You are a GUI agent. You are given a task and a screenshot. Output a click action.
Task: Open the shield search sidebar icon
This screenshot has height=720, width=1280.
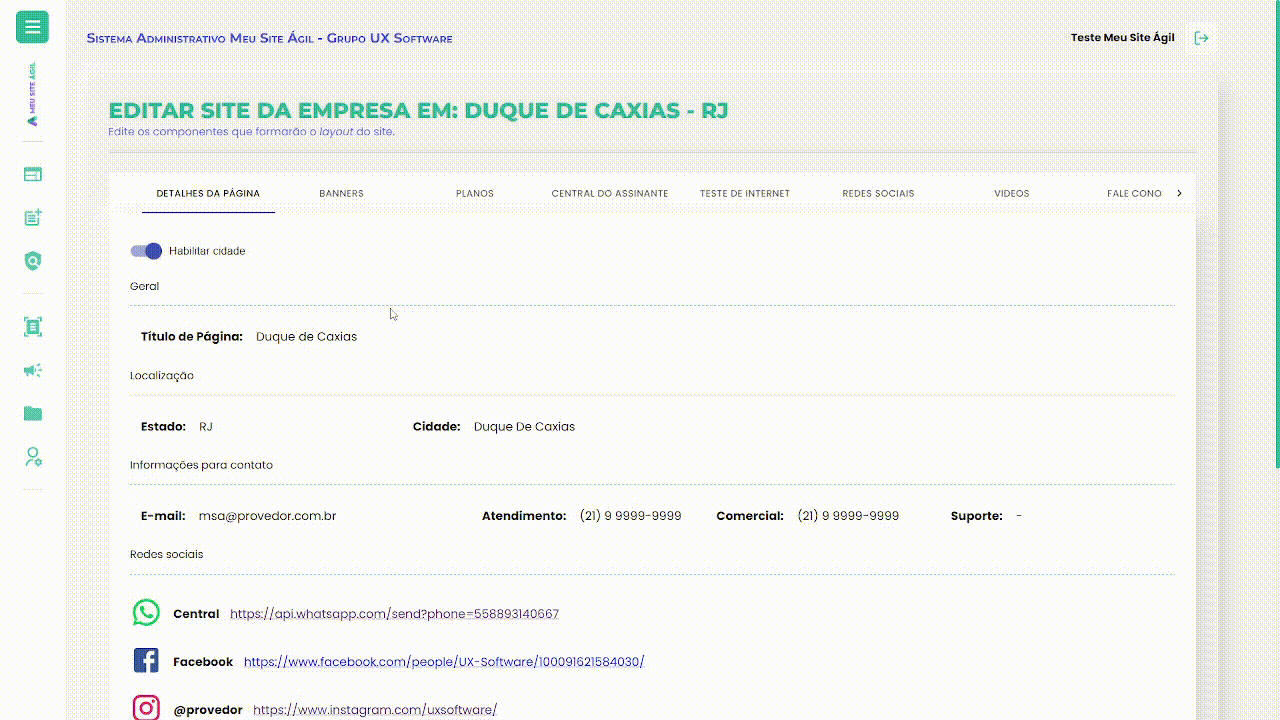[33, 261]
